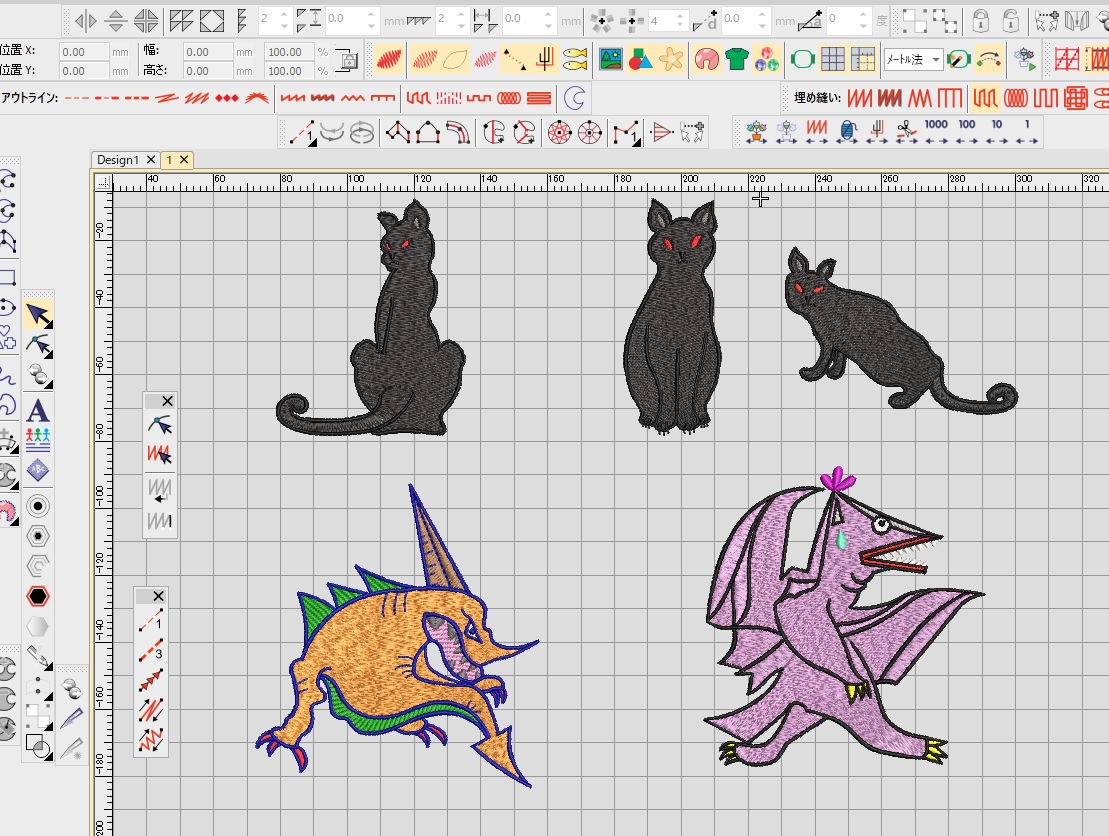Select the spiral ring fill stitch
The image size is (1109, 836).
click(x=1016, y=98)
